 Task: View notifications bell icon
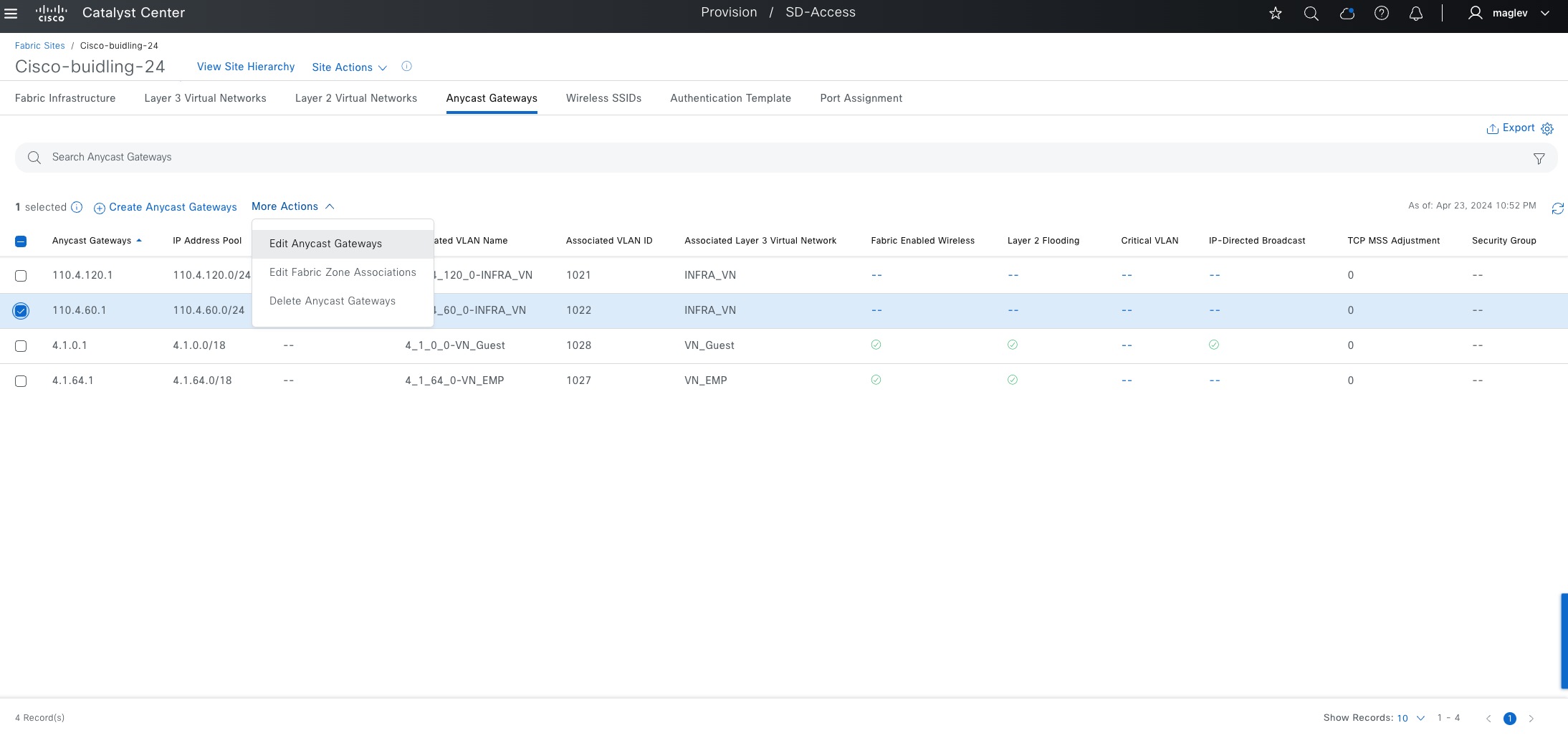point(1415,13)
